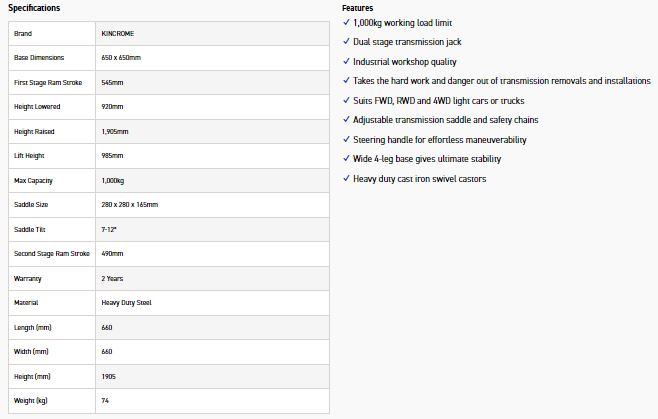Select the KINCROME brand value

tap(118, 33)
